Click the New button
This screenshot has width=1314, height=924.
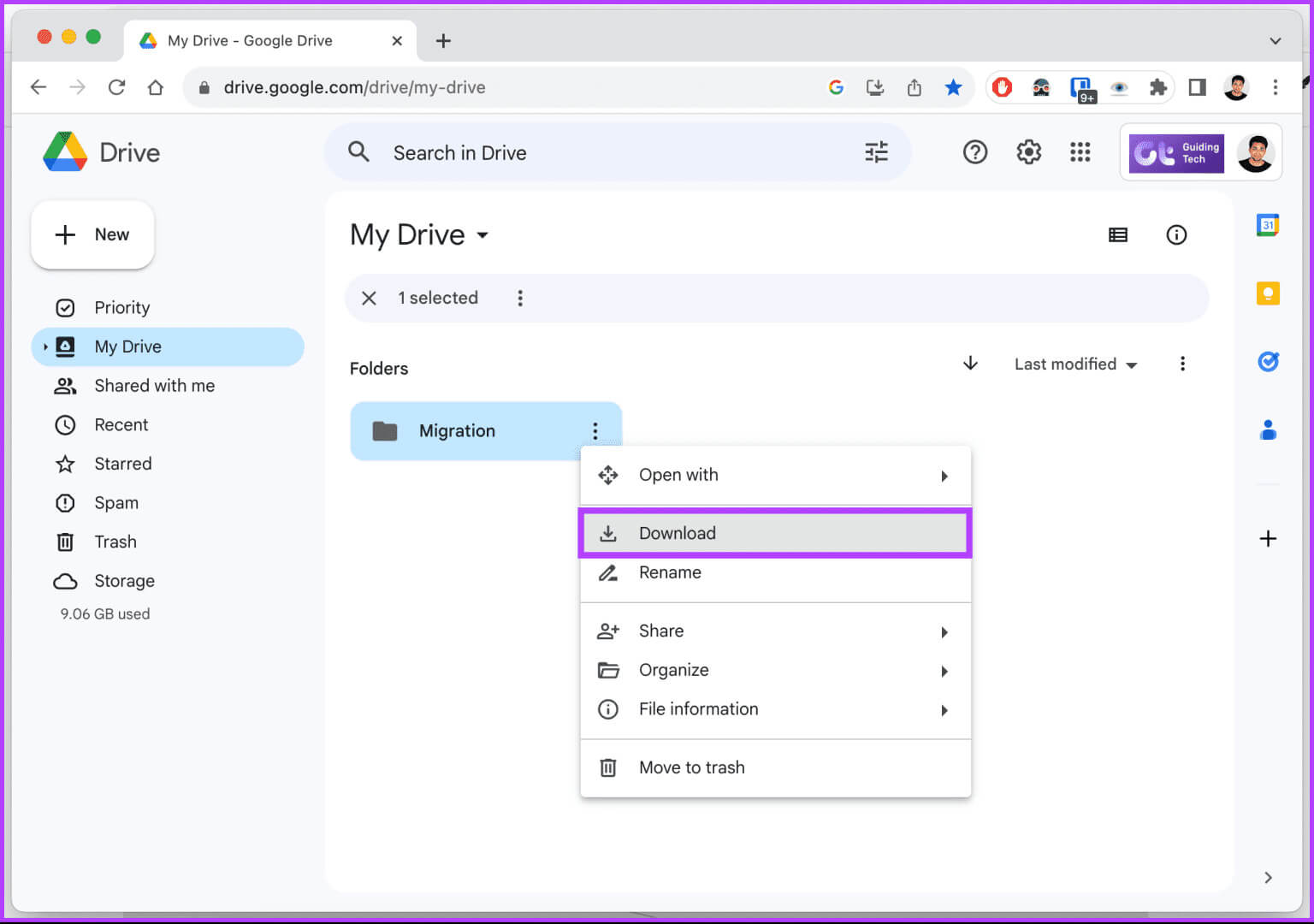point(92,234)
